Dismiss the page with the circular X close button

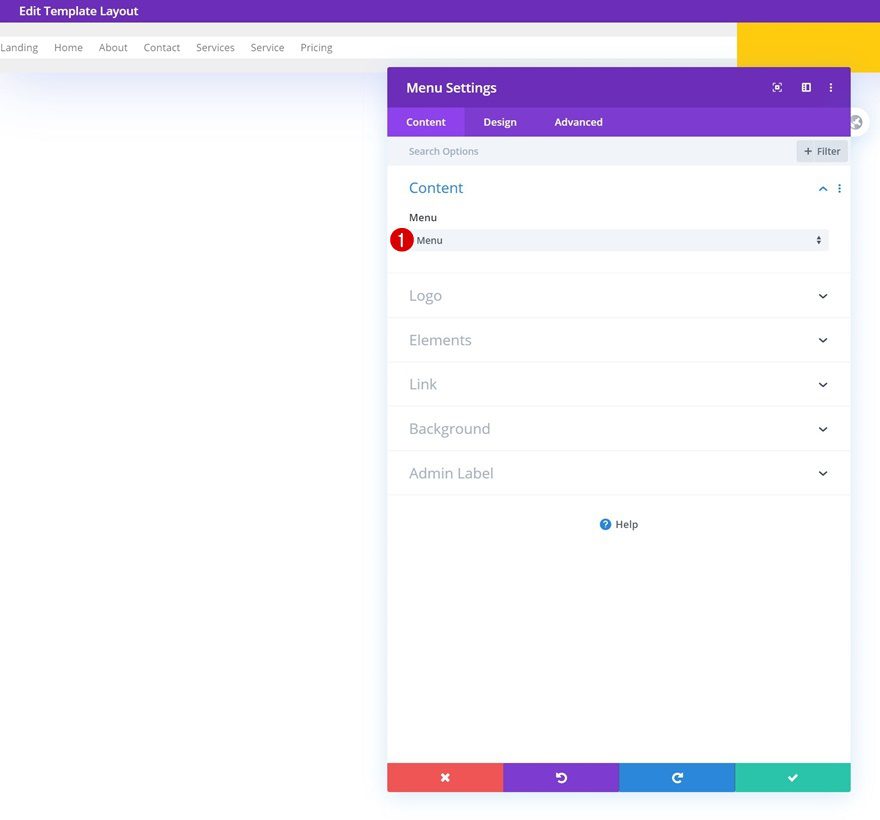855,121
